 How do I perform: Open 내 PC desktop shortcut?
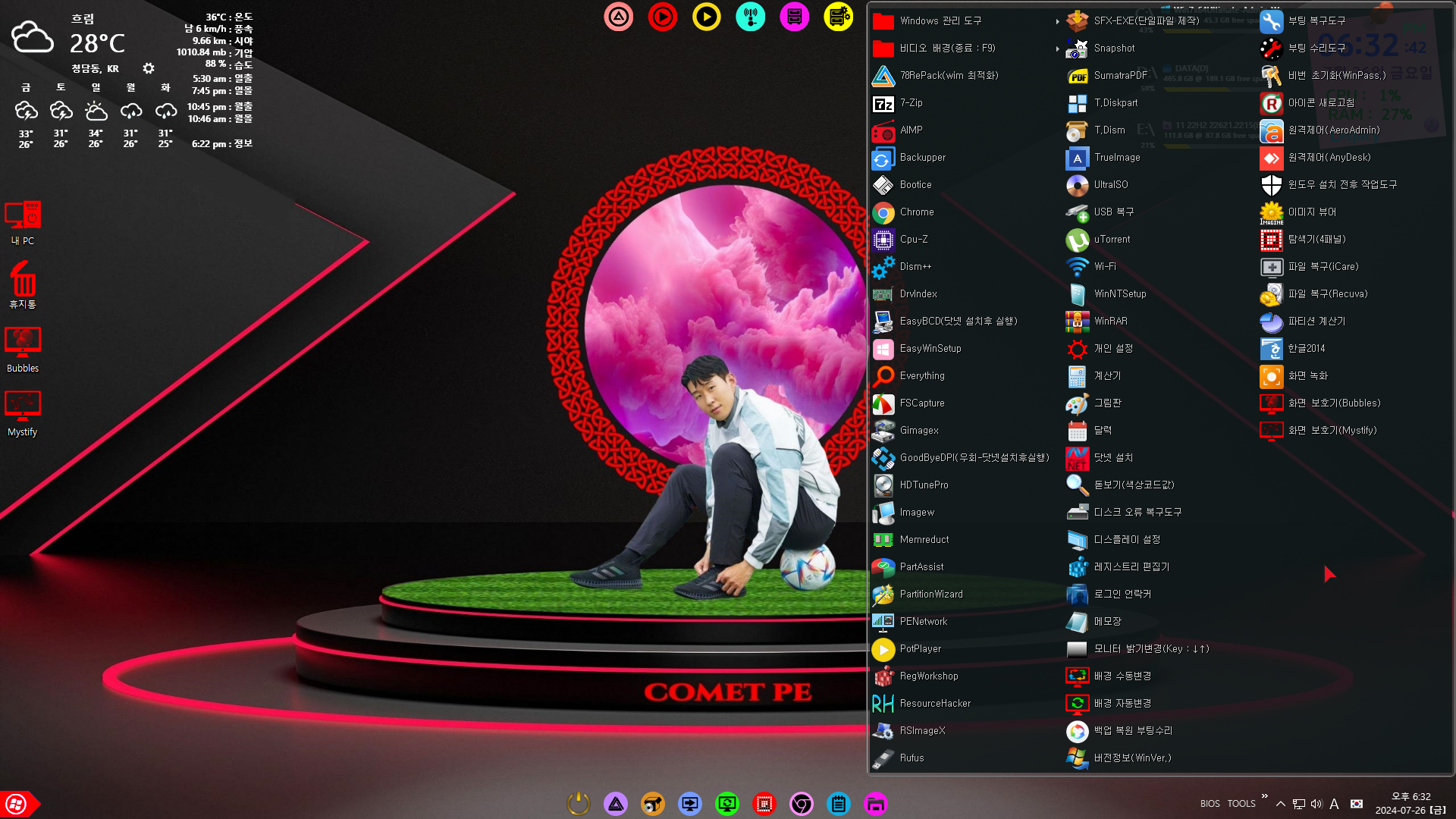[x=23, y=223]
